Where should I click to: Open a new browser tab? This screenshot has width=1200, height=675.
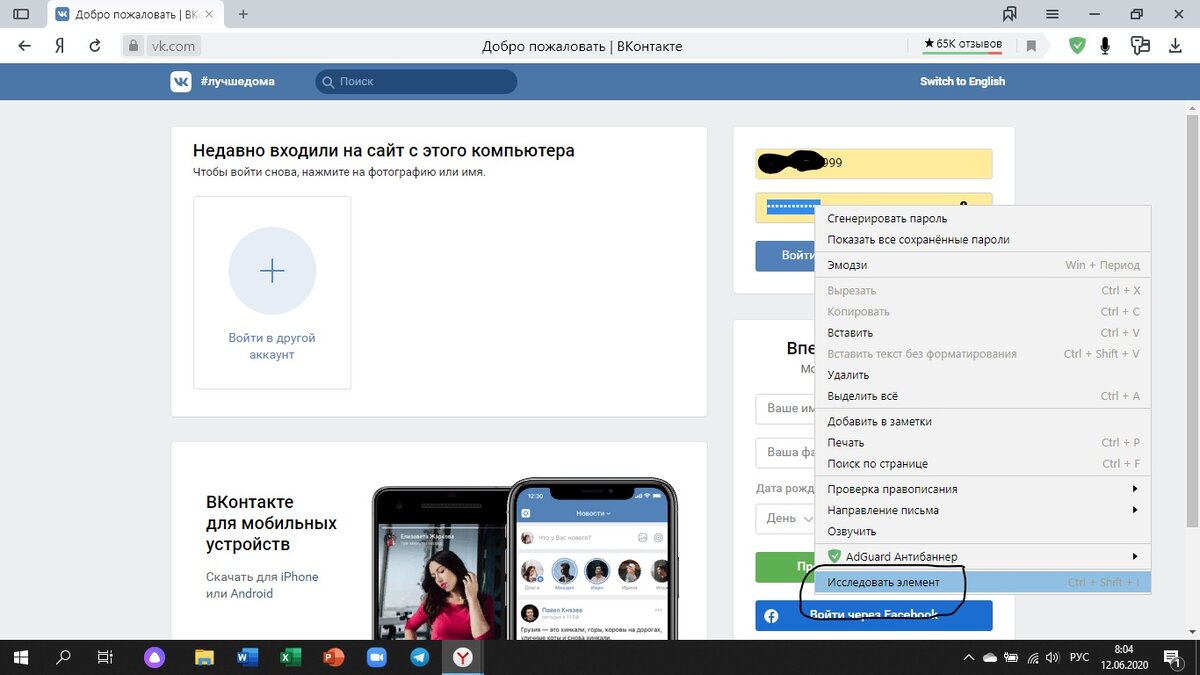[243, 14]
